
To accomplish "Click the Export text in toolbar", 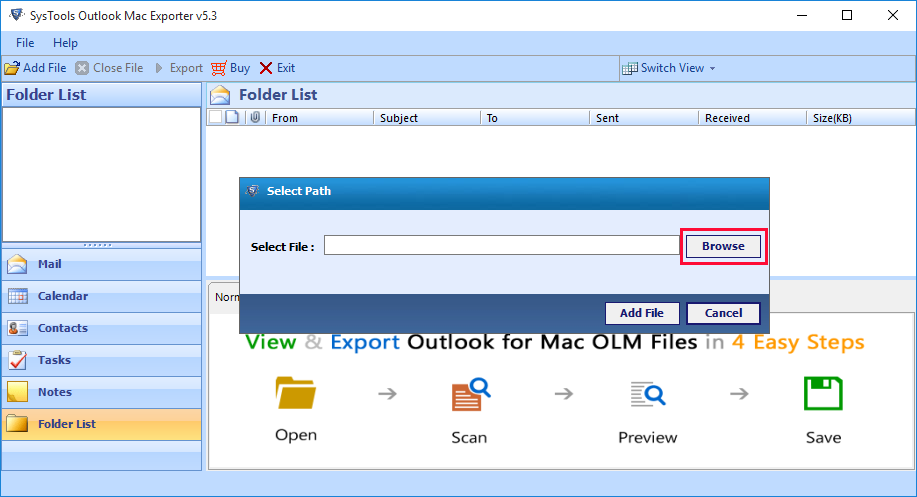I will [186, 68].
